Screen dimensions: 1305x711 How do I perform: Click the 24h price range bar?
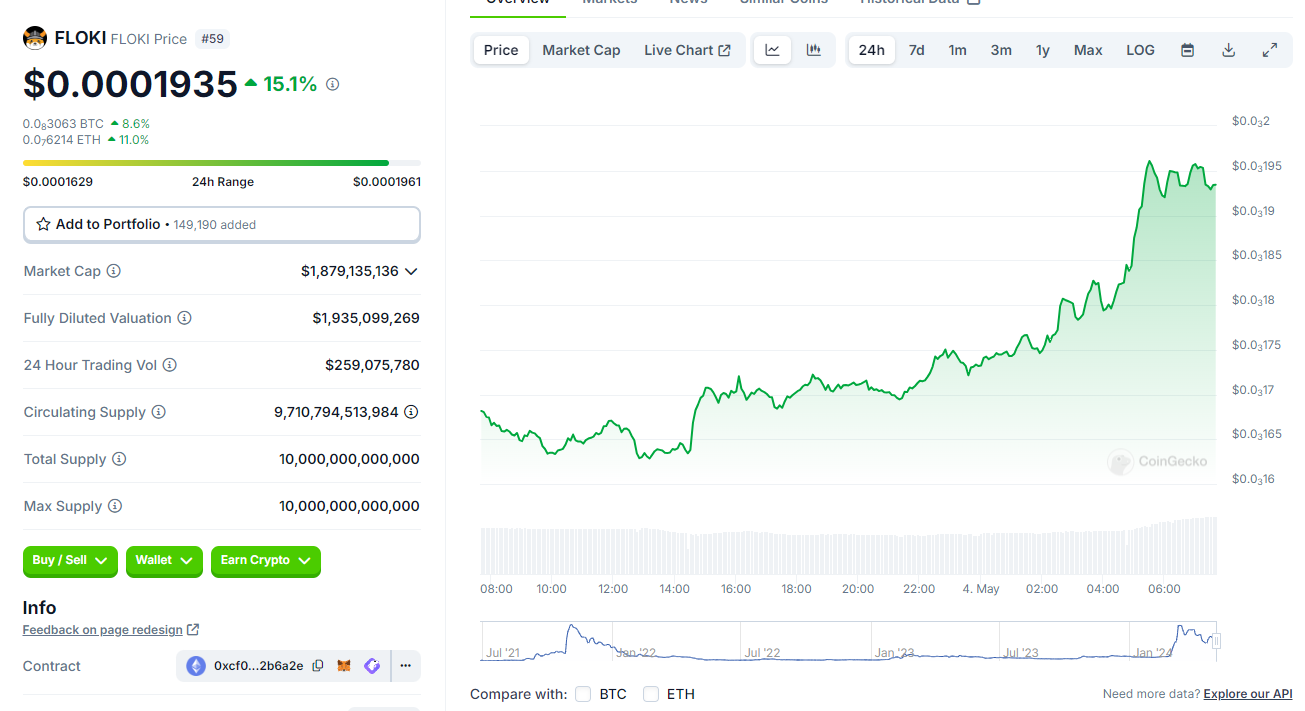[x=222, y=162]
